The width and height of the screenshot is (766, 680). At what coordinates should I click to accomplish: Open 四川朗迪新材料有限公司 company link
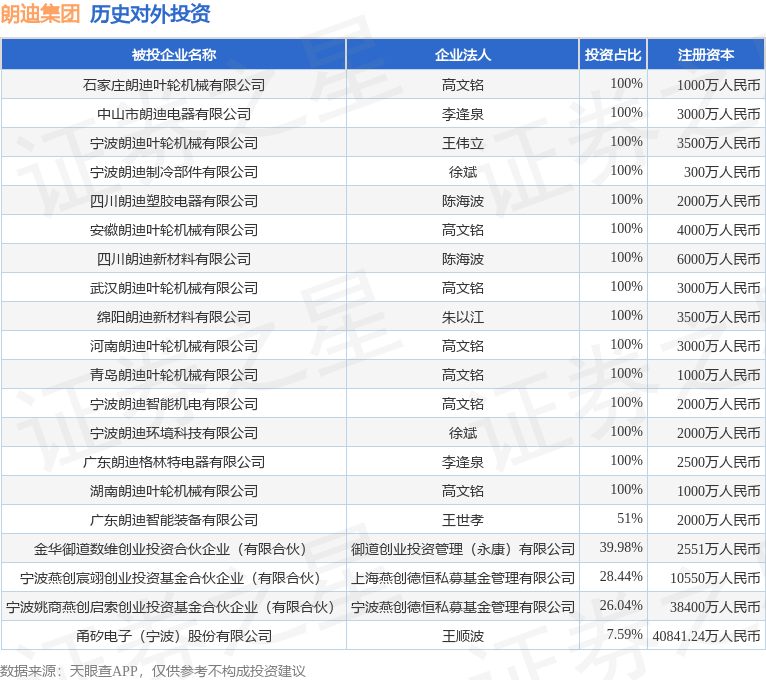[173, 259]
